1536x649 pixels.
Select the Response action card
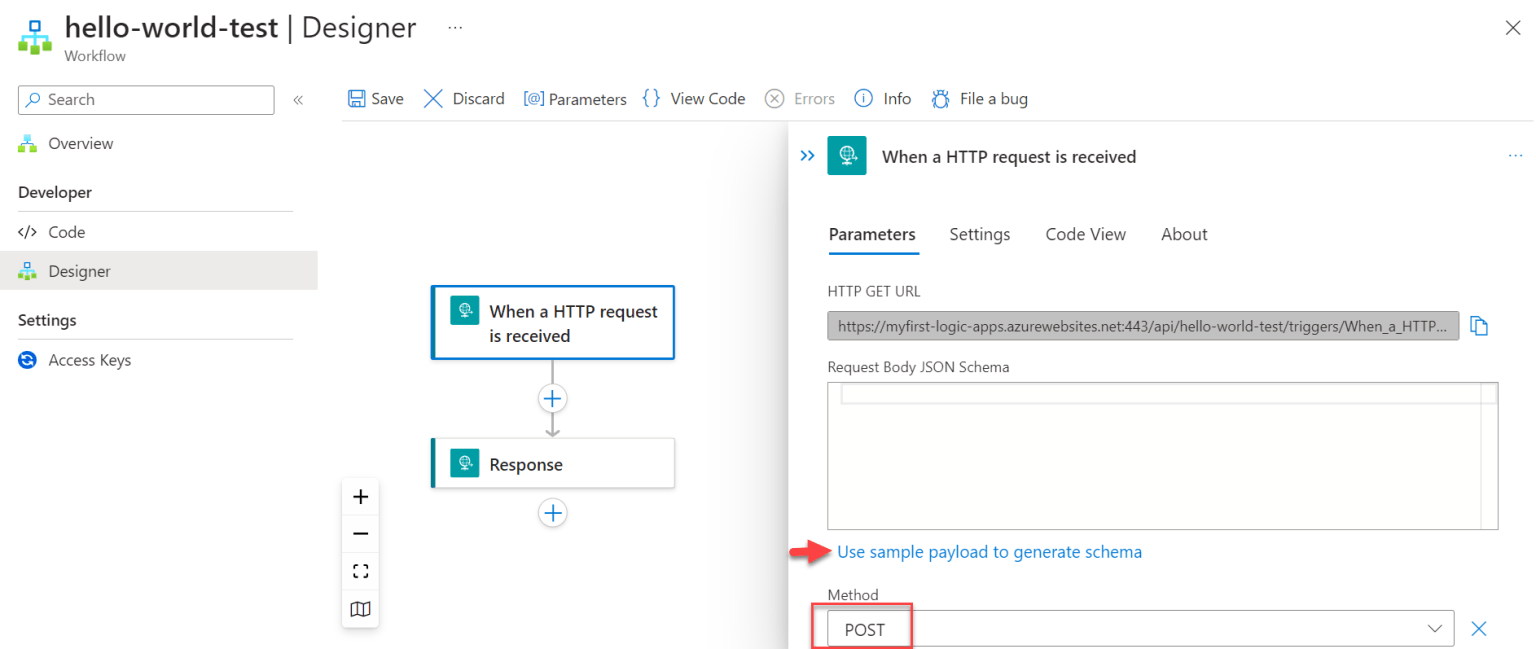[x=552, y=463]
